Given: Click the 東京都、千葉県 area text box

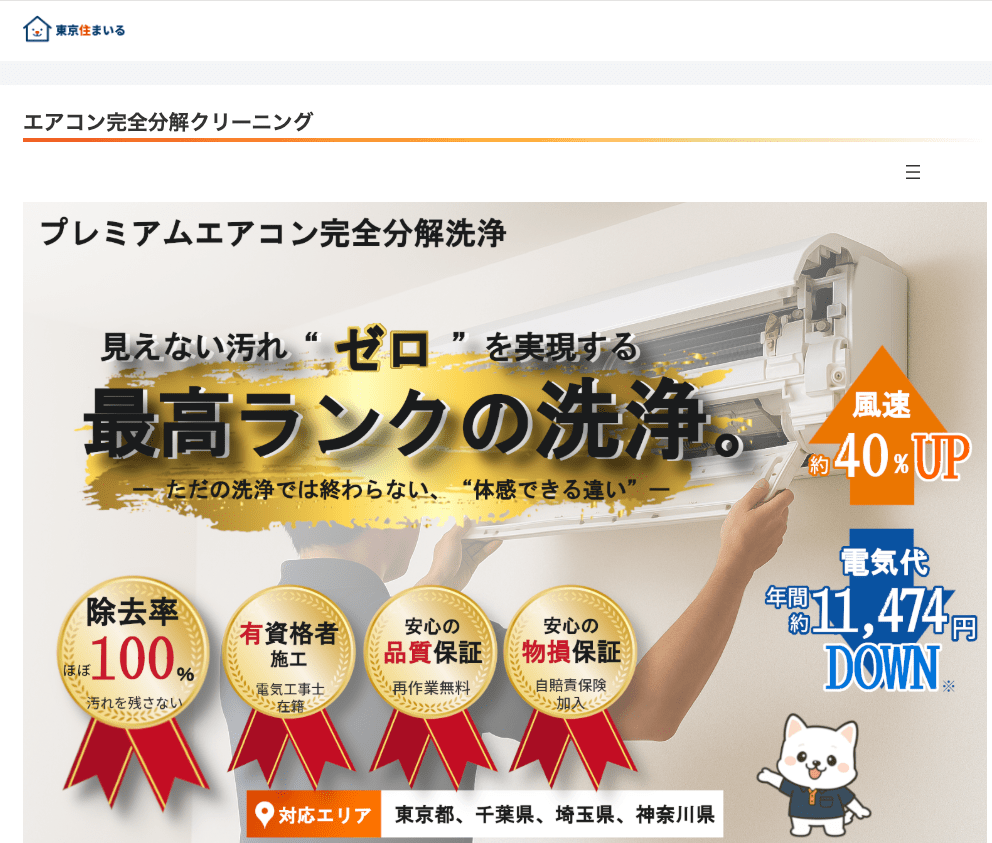Looking at the screenshot, I should (x=552, y=814).
